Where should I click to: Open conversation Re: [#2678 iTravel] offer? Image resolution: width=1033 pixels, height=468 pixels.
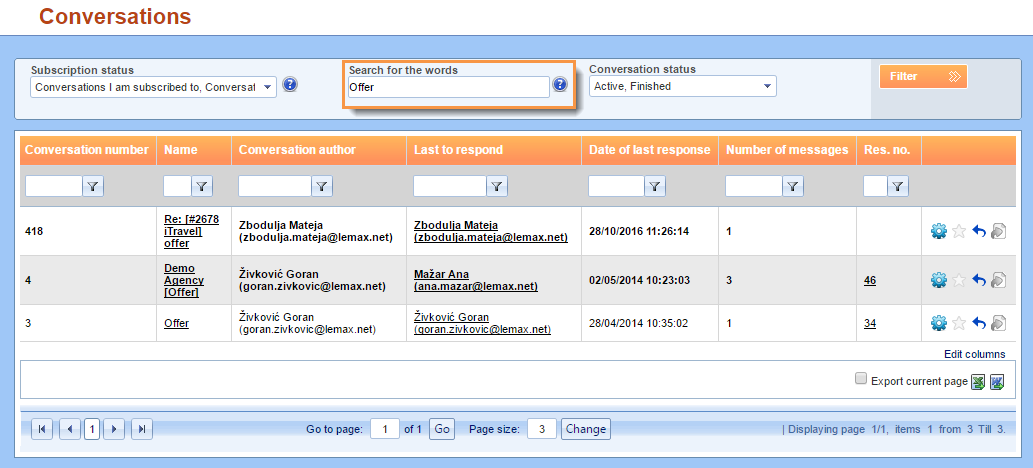(x=191, y=231)
